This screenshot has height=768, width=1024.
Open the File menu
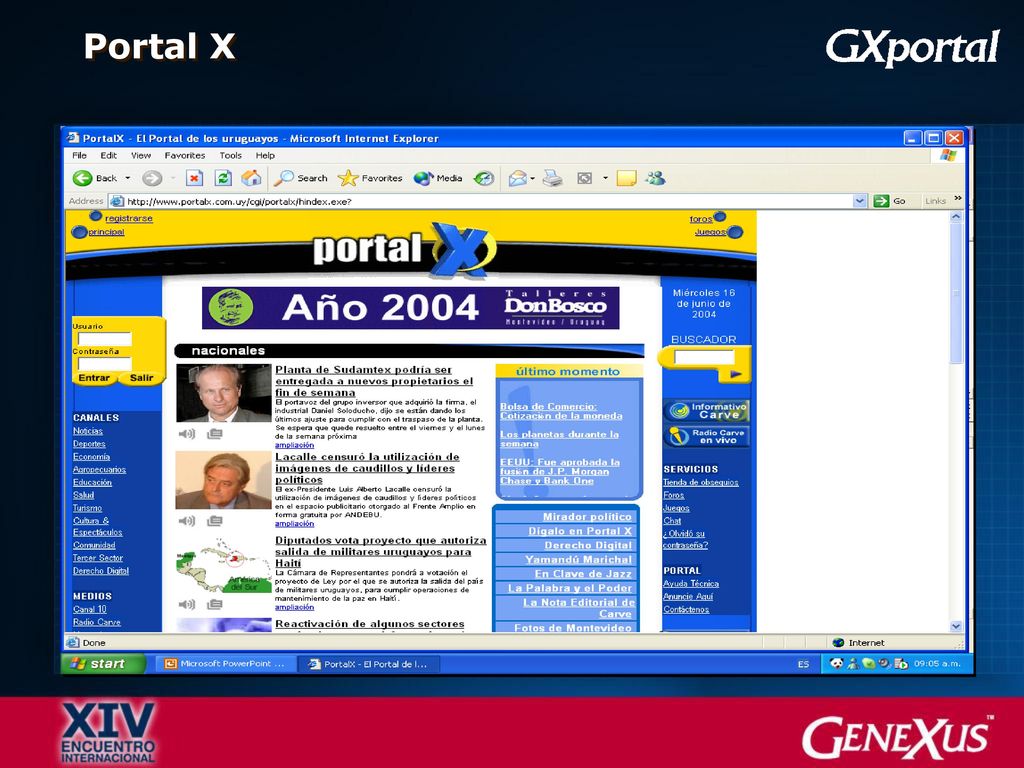[x=79, y=155]
